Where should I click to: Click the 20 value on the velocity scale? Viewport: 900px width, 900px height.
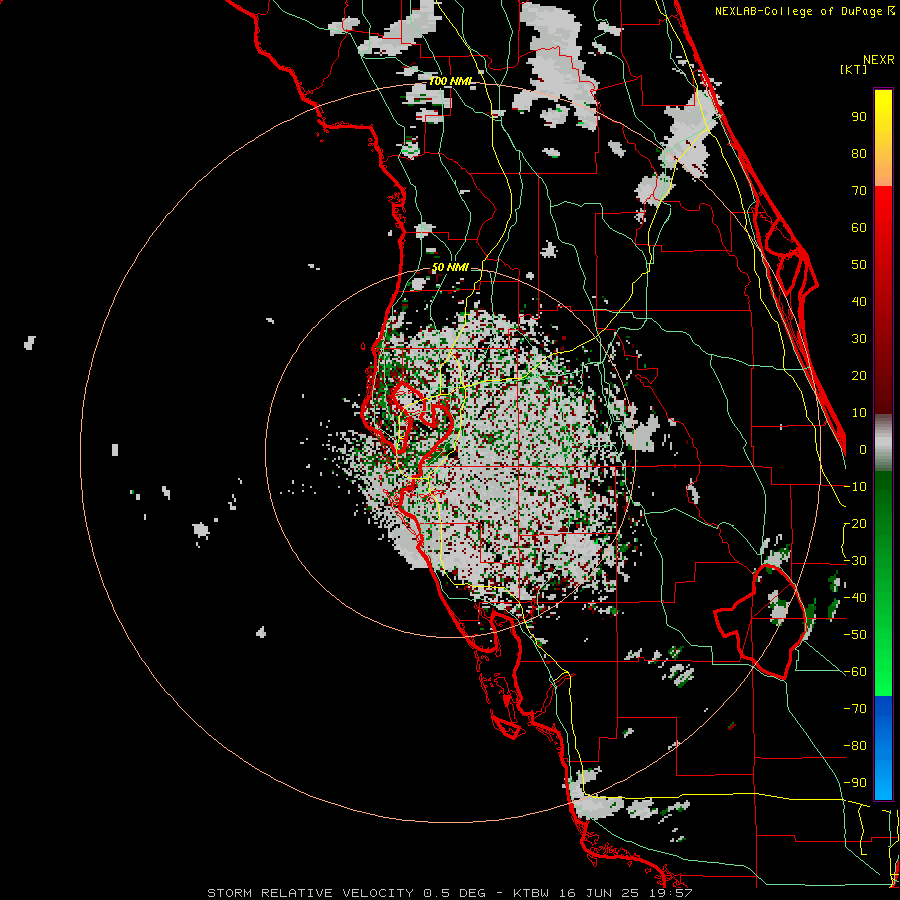click(859, 376)
